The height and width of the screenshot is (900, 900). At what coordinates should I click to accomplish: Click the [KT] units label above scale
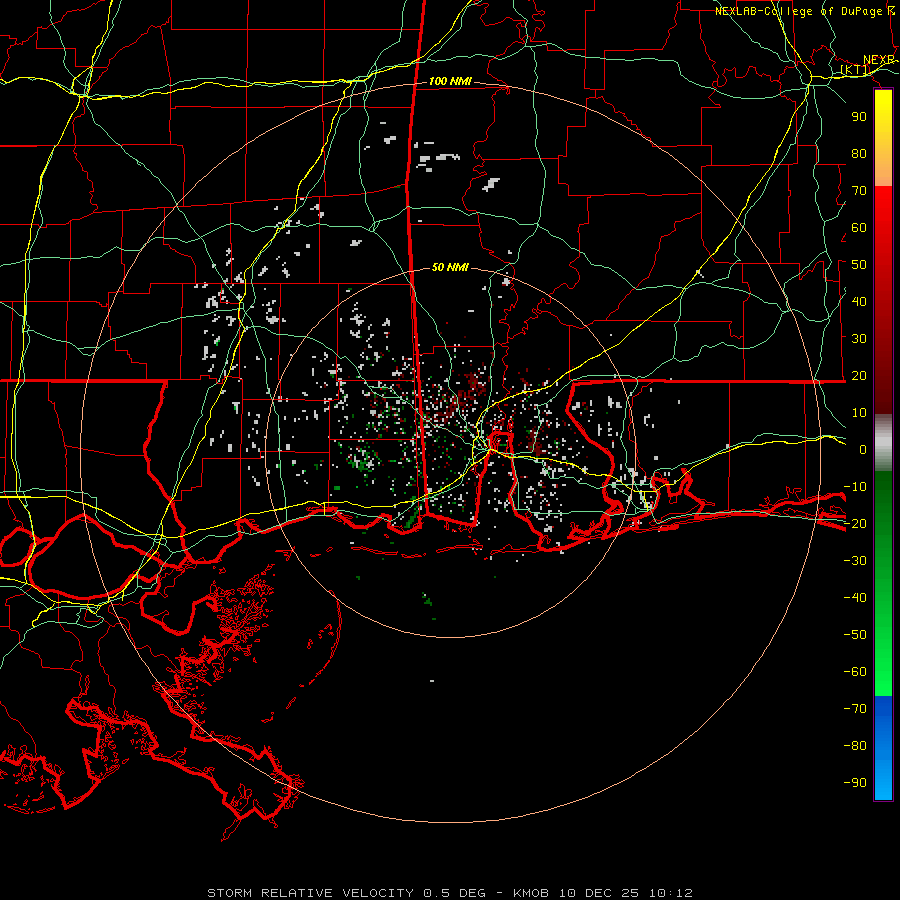855,70
